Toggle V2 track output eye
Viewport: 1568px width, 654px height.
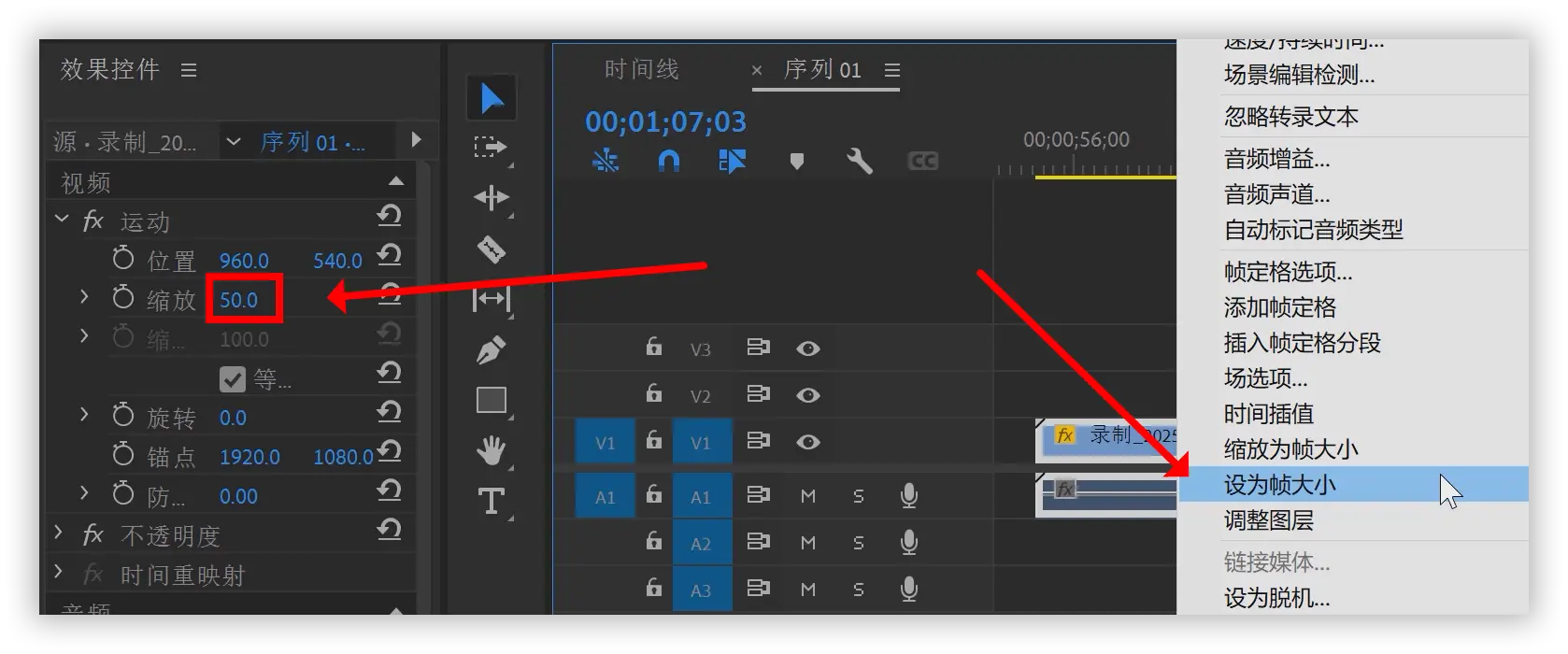pyautogui.click(x=808, y=395)
